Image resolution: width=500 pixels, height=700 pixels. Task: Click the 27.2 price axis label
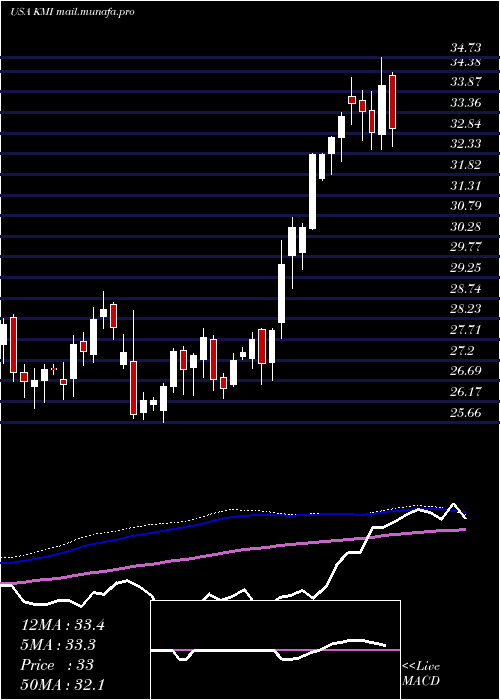click(462, 351)
